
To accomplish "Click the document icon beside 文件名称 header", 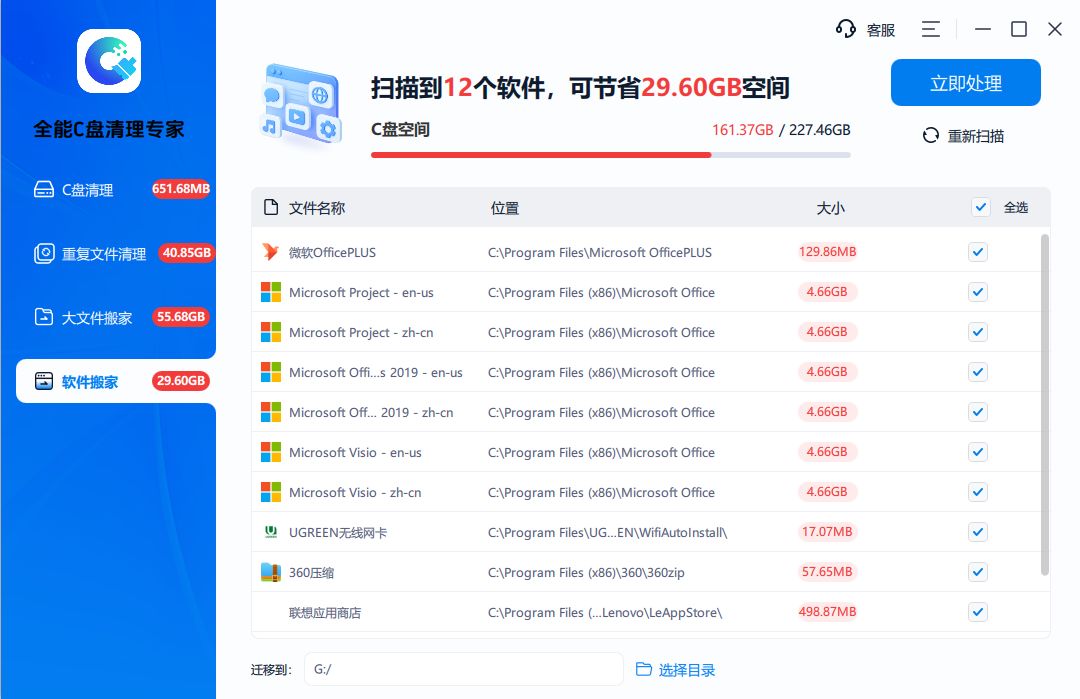I will [x=269, y=207].
